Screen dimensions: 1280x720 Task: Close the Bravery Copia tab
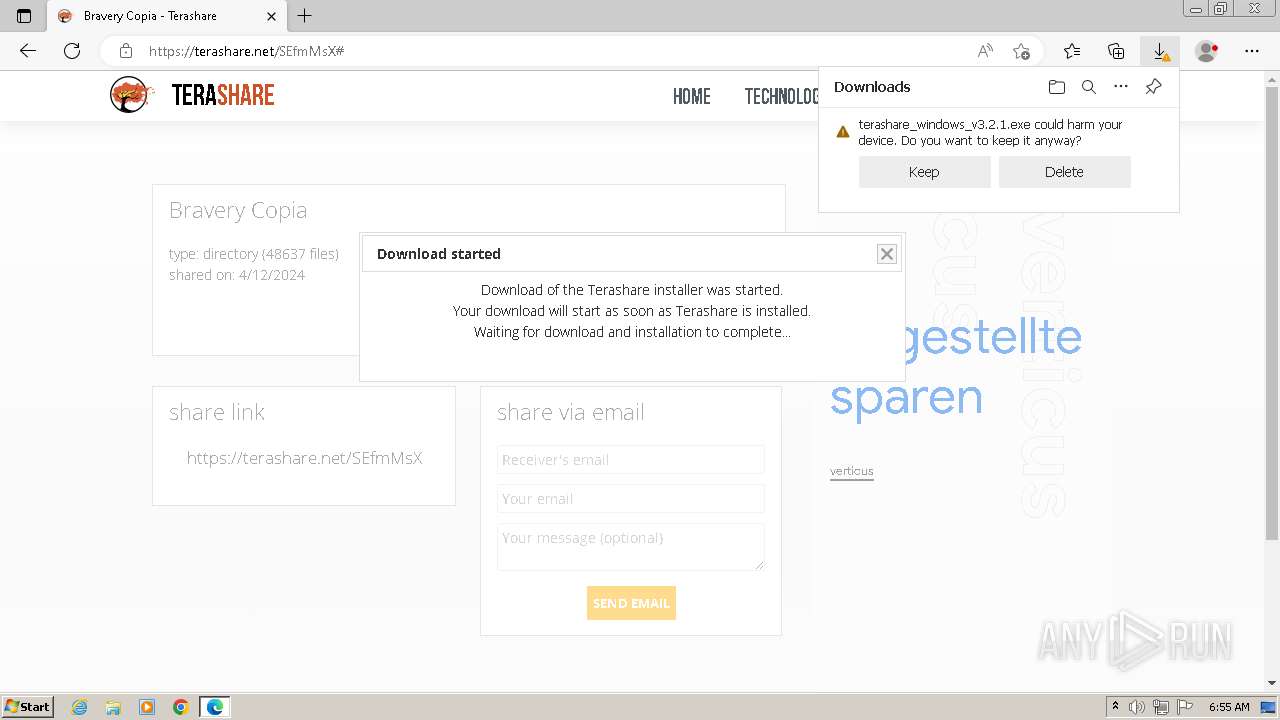click(x=272, y=16)
